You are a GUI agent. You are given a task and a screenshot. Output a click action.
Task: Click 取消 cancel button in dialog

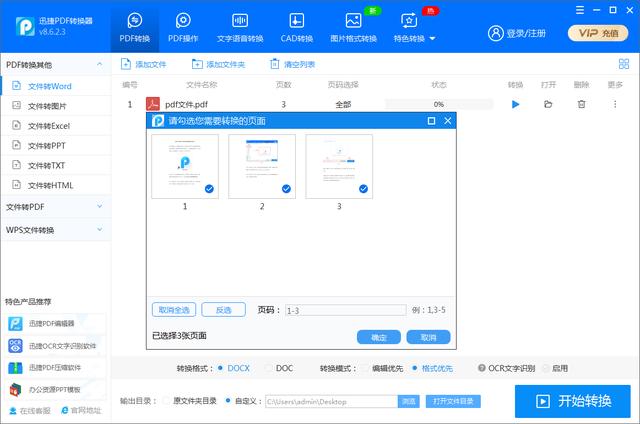[429, 337]
